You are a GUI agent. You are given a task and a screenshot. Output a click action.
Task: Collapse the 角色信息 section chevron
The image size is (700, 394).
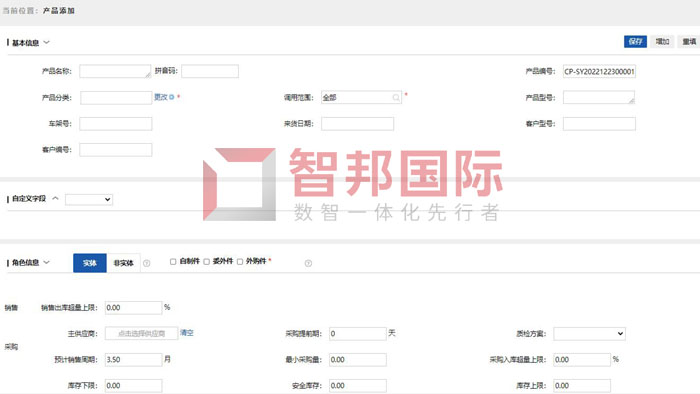[x=46, y=262]
